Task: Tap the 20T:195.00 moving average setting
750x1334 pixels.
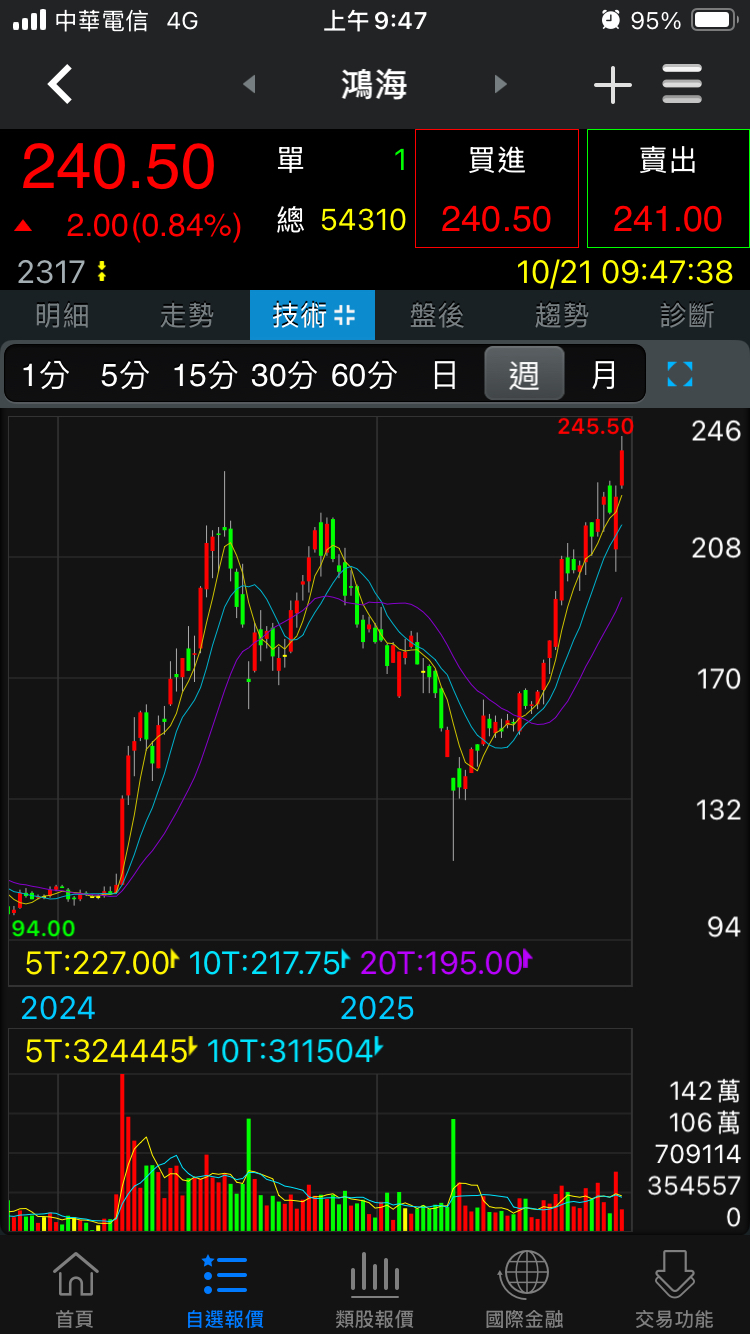Action: click(445, 963)
